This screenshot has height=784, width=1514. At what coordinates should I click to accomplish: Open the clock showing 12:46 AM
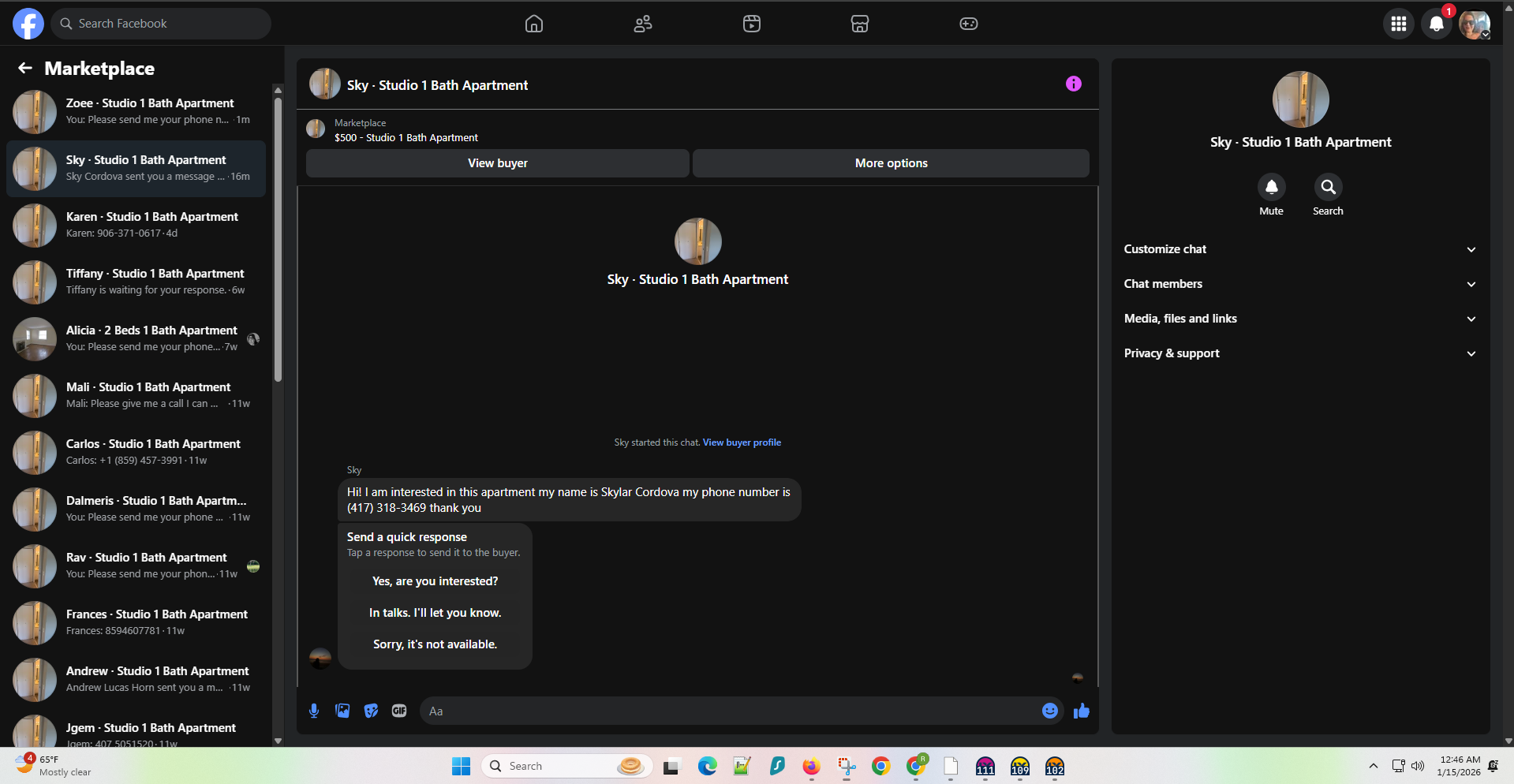click(1460, 766)
